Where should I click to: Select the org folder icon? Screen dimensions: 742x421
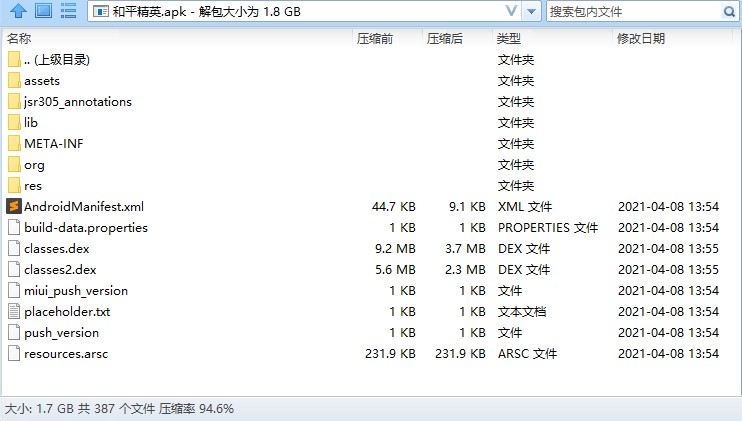coord(14,165)
